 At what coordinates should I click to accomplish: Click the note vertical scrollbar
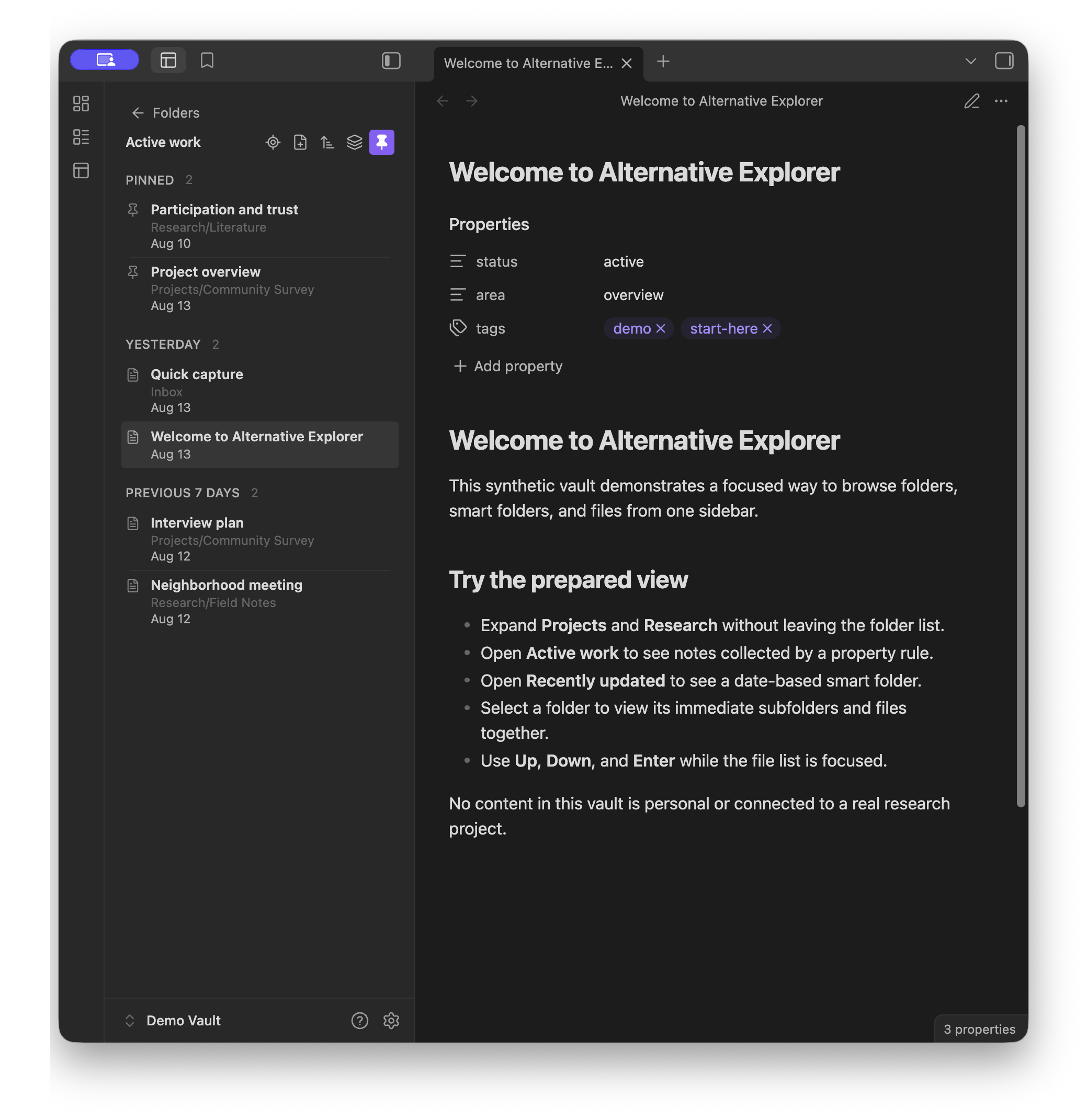point(1021,466)
